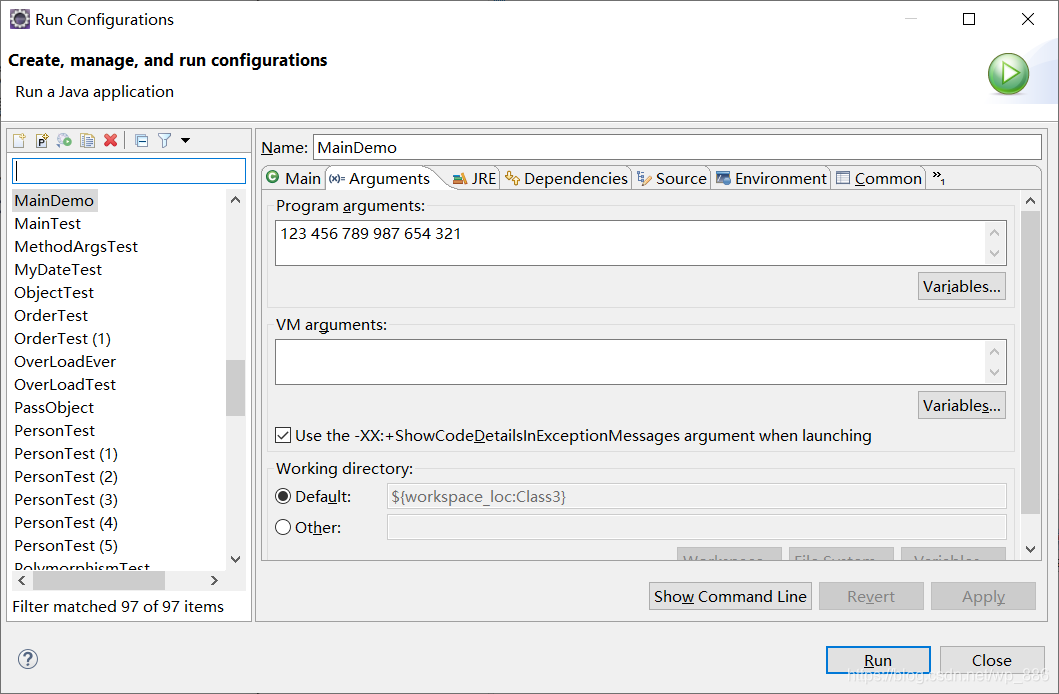Go to the Environment tab

tap(771, 178)
